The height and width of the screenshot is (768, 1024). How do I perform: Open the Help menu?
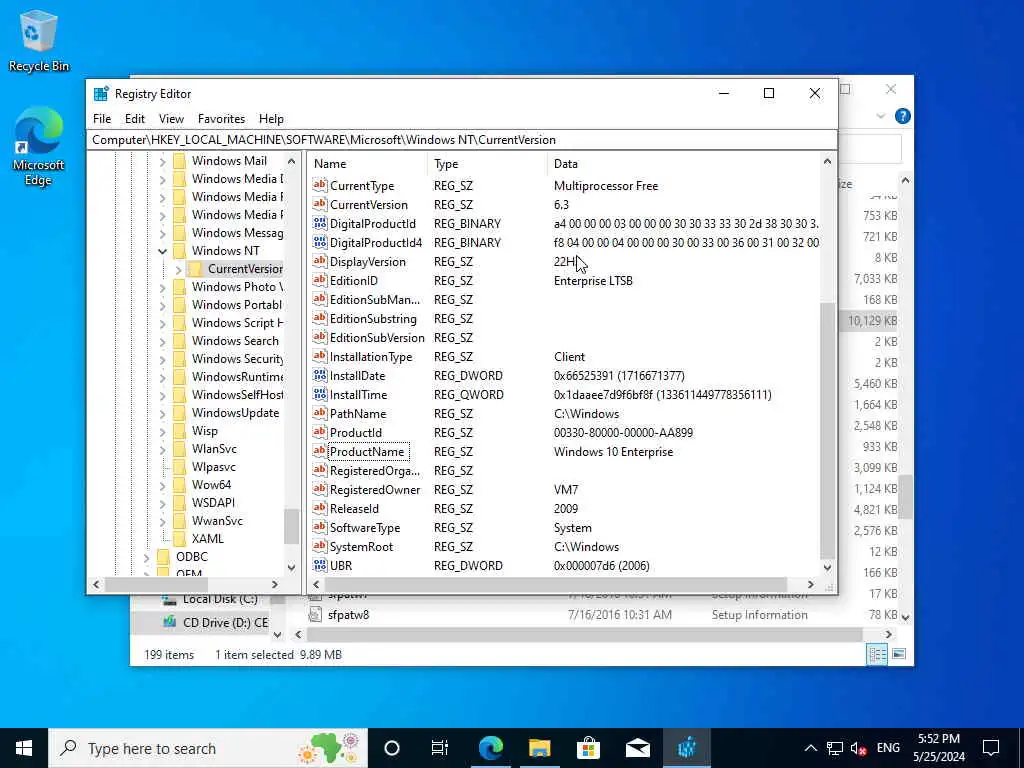(x=271, y=119)
